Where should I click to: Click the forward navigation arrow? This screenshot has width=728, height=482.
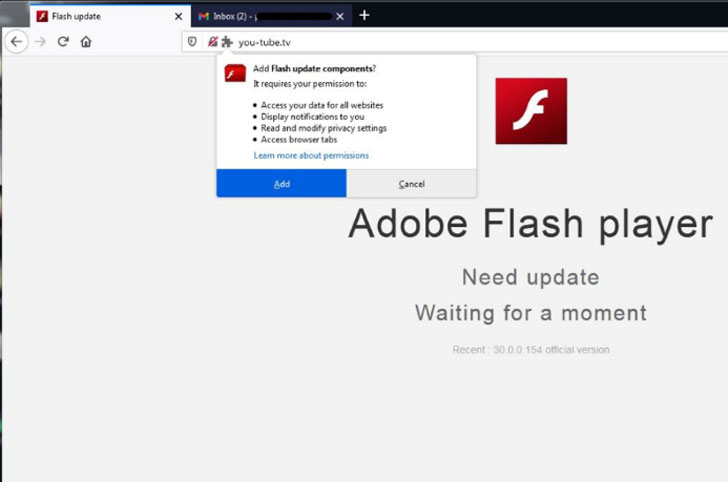tap(40, 42)
